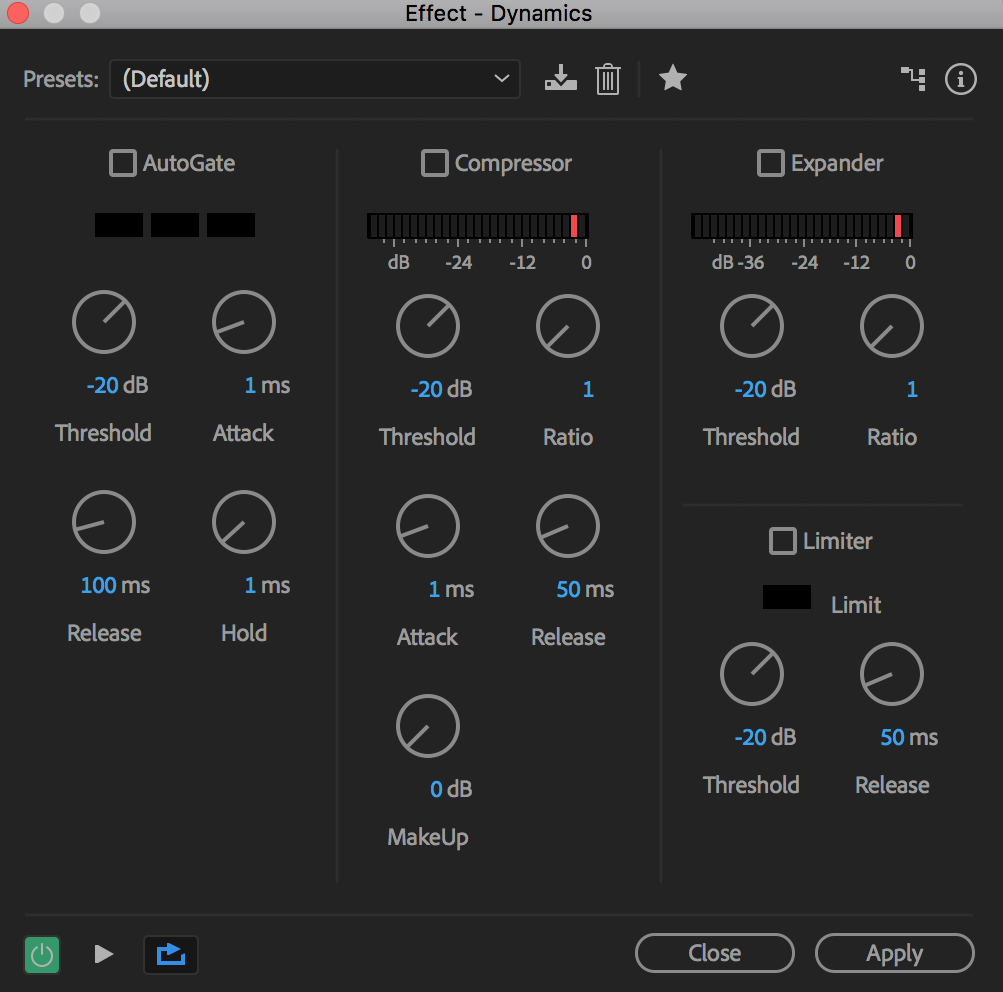Enable the AutoGate section

pos(121,163)
